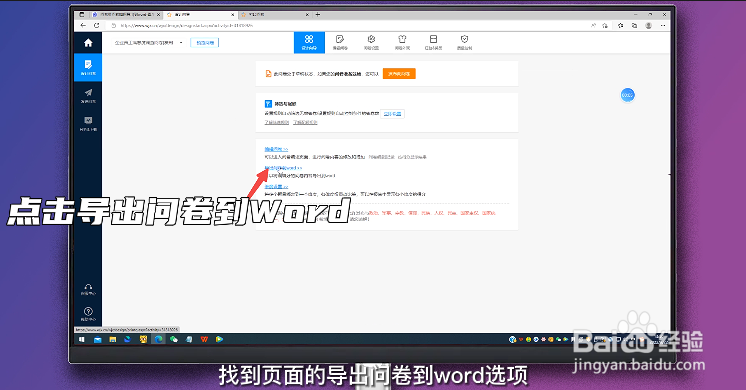This screenshot has width=746, height=390.
Task: Reload the page with the refresh icon
Action: click(x=97, y=25)
